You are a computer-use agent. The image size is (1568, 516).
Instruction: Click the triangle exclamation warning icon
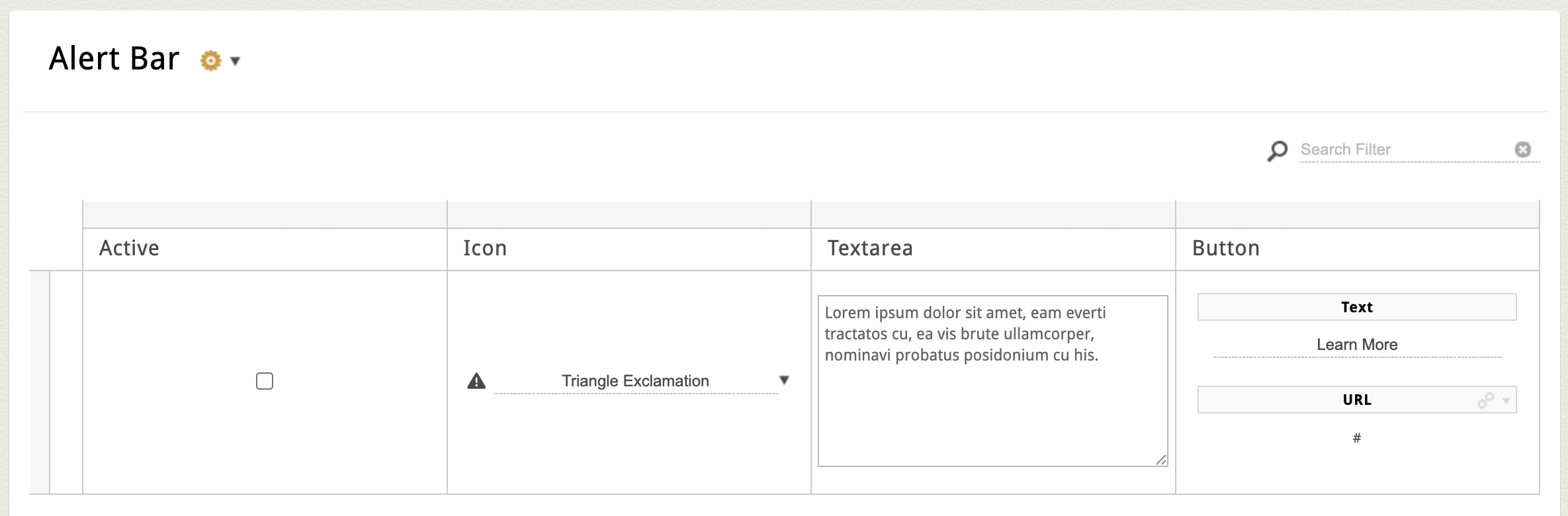pos(476,381)
